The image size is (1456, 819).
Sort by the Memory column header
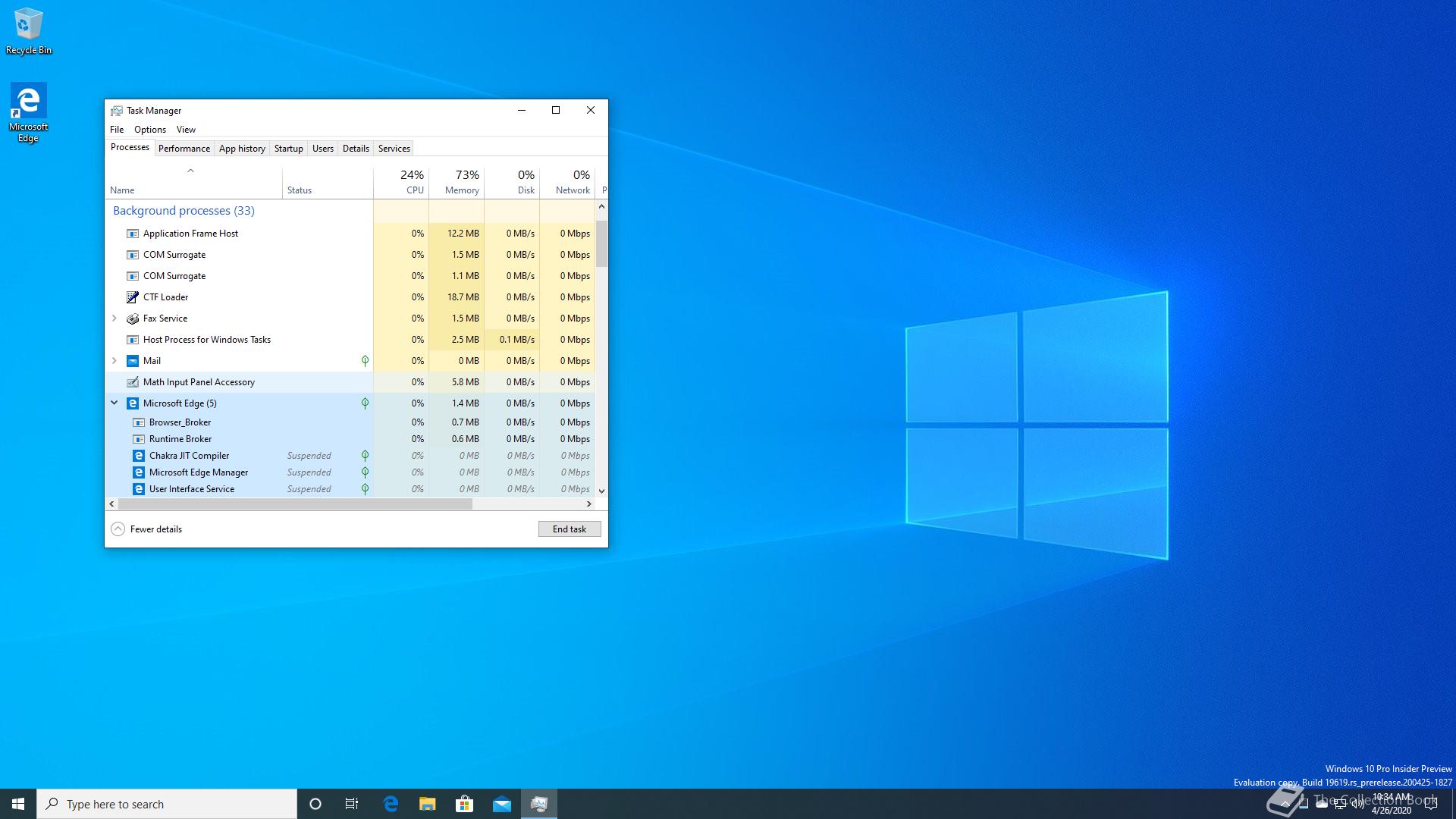point(457,183)
